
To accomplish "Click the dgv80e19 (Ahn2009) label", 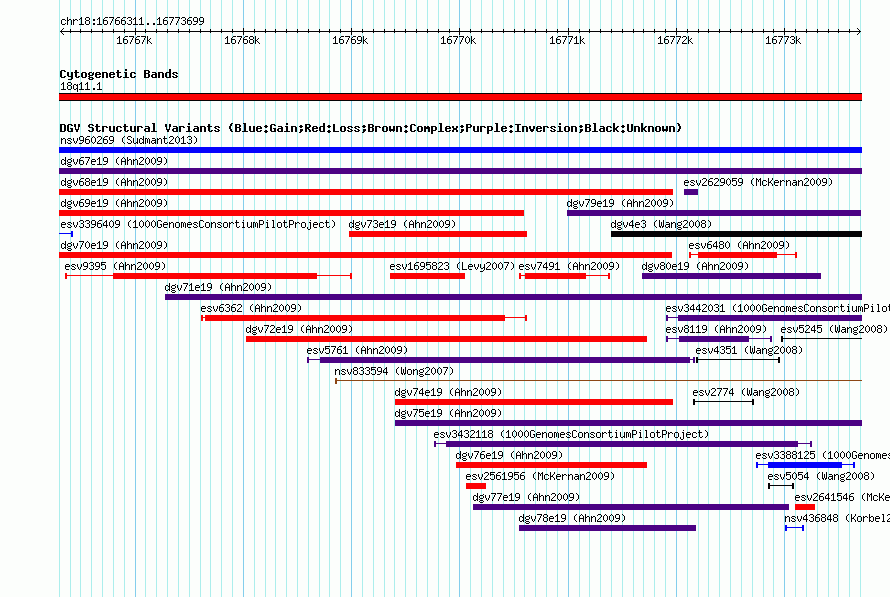I will click(695, 266).
